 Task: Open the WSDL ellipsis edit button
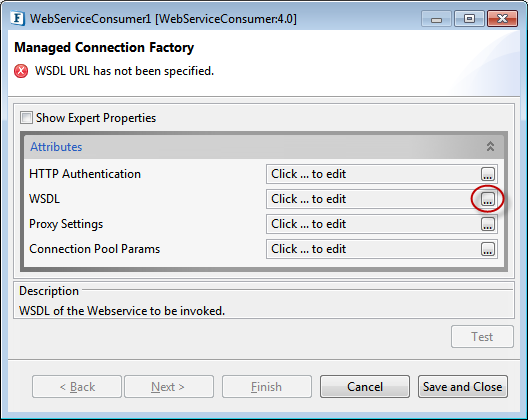click(488, 199)
